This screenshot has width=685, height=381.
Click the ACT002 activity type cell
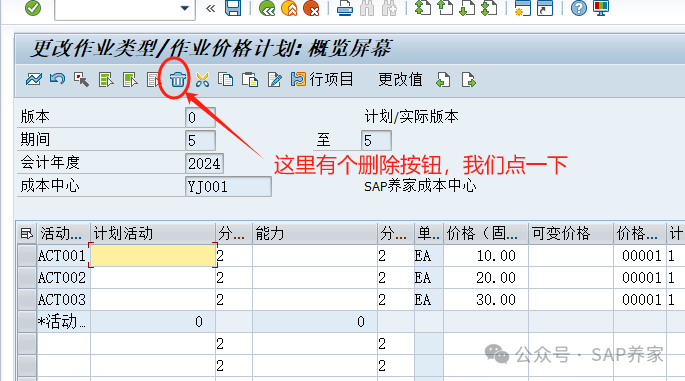63,277
